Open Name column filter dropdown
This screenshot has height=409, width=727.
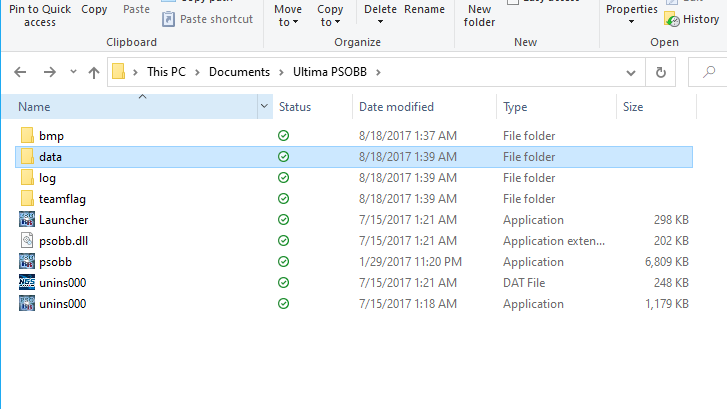click(265, 107)
